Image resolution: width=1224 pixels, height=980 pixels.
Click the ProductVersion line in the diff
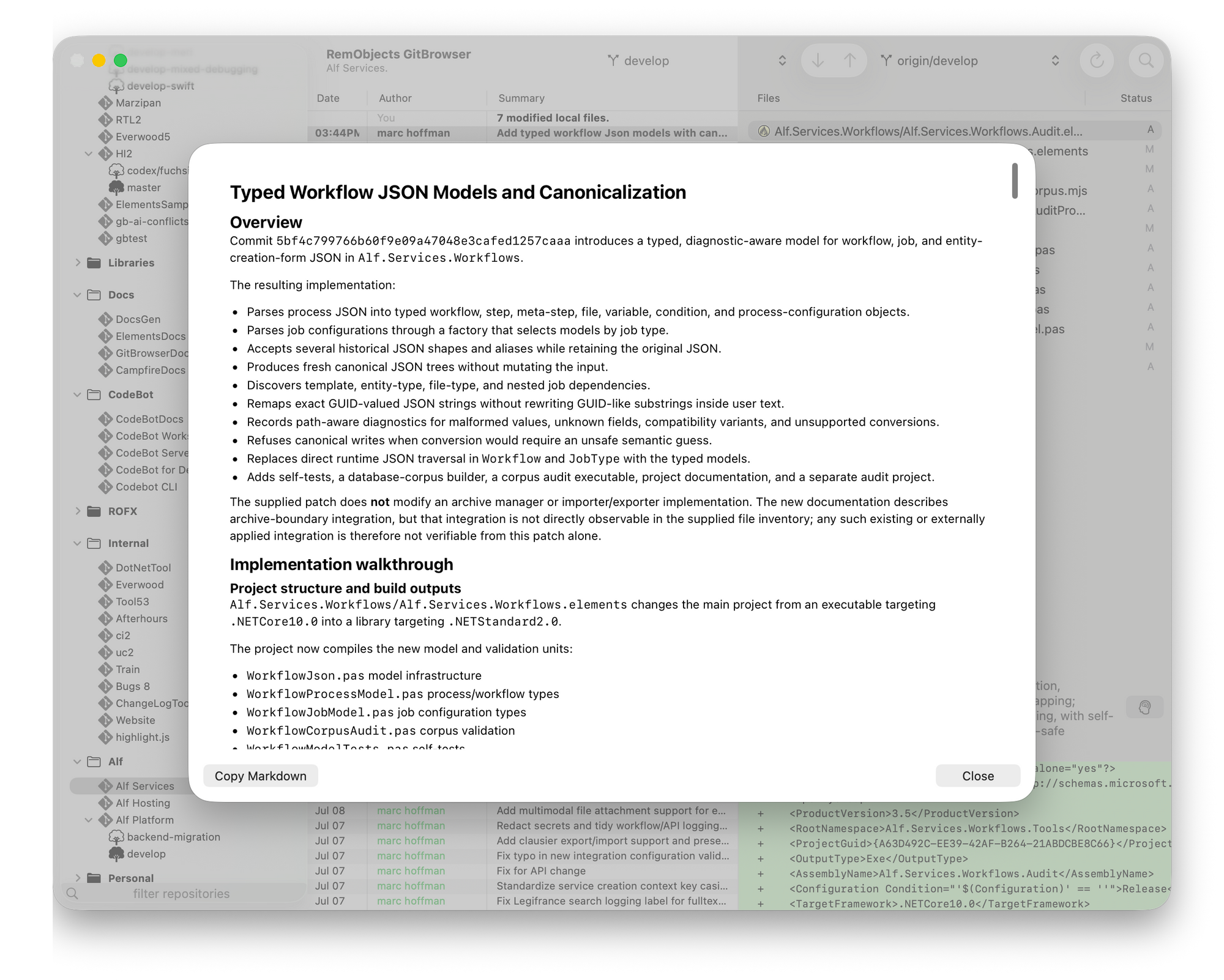[x=955, y=814]
